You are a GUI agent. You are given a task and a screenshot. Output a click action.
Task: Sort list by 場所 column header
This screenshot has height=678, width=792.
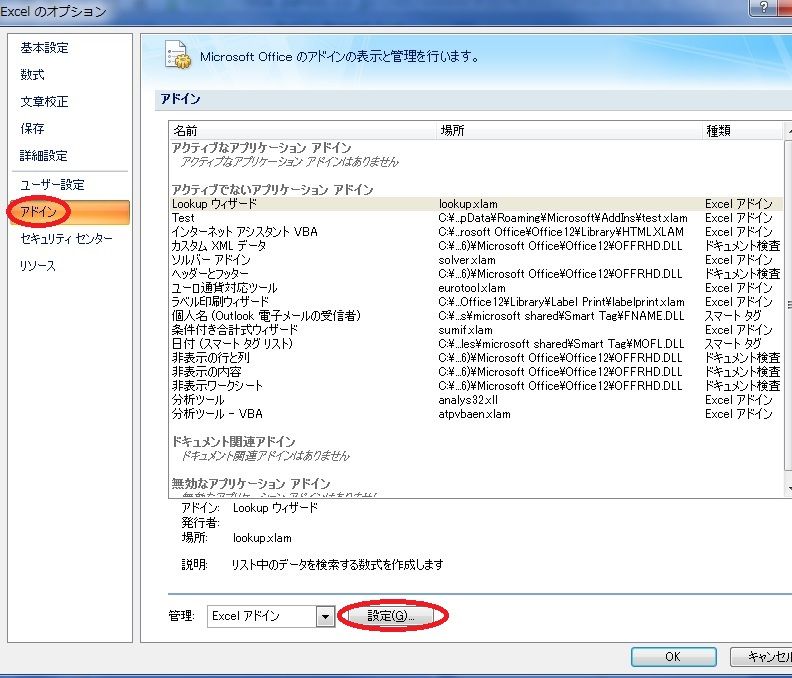569,131
